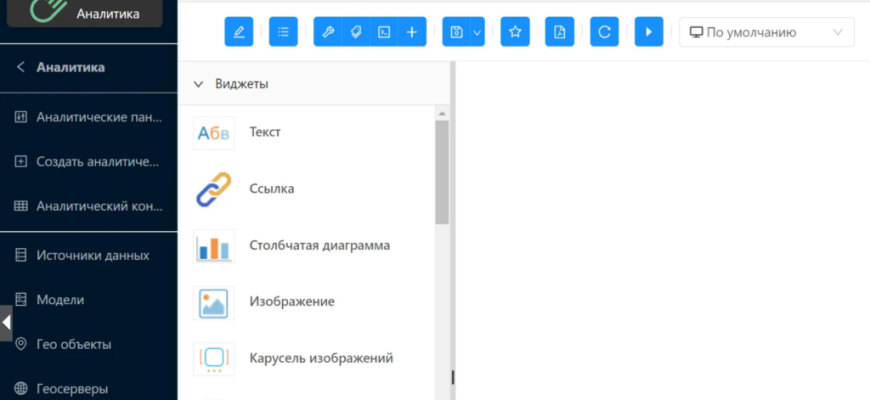
Task: Open the console terminal toolbar icon
Action: tap(383, 32)
